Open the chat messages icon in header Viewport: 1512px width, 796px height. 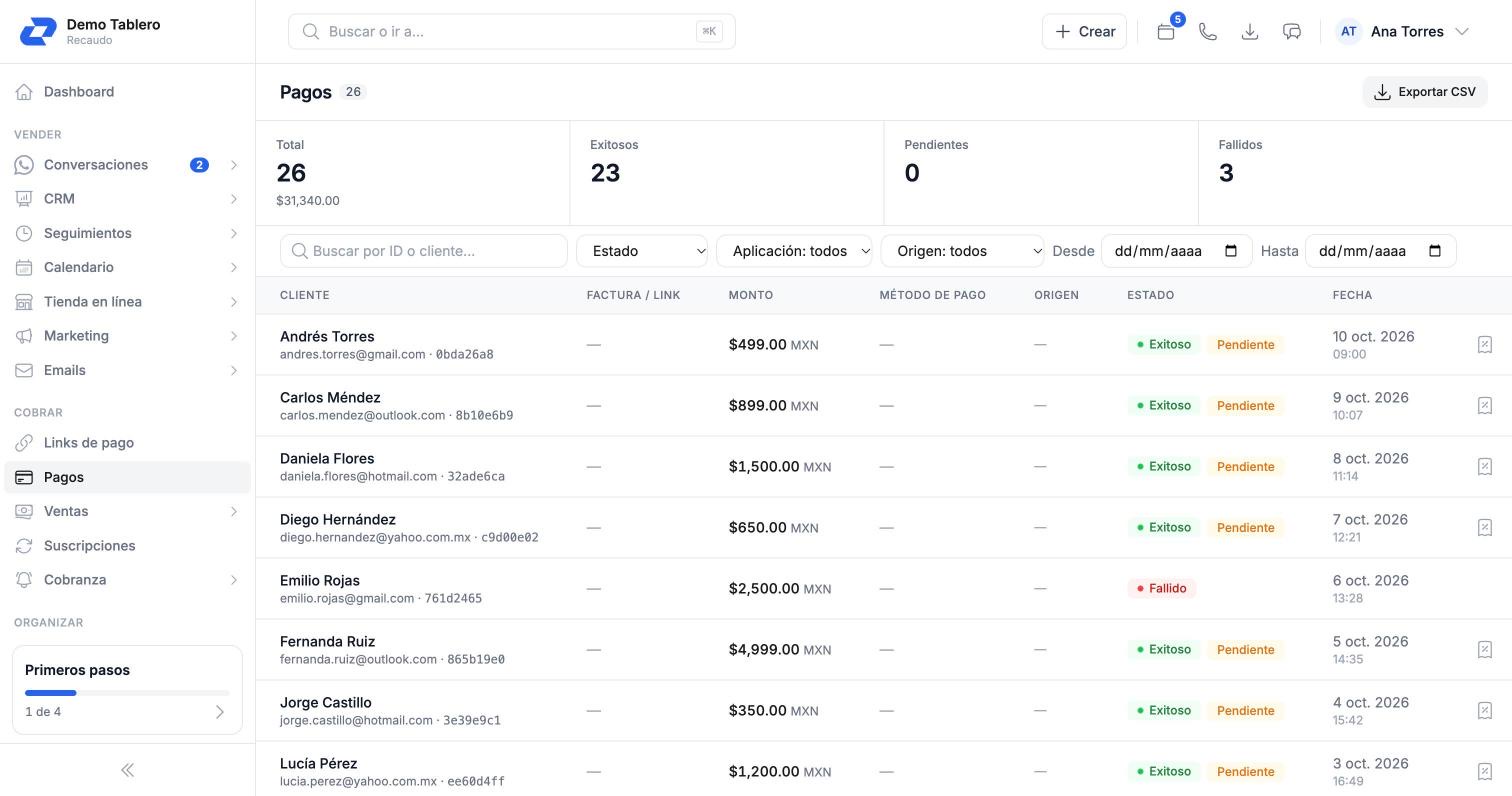(x=1292, y=31)
